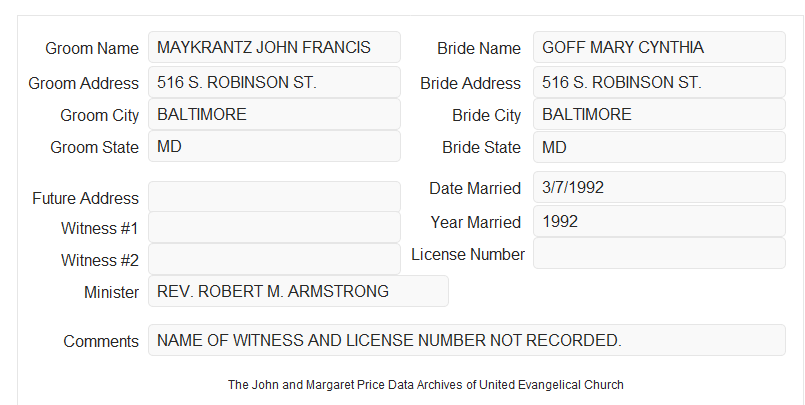Viewport: 805px width, 405px height.
Task: Select the empty Future Address field
Action: point(274,197)
